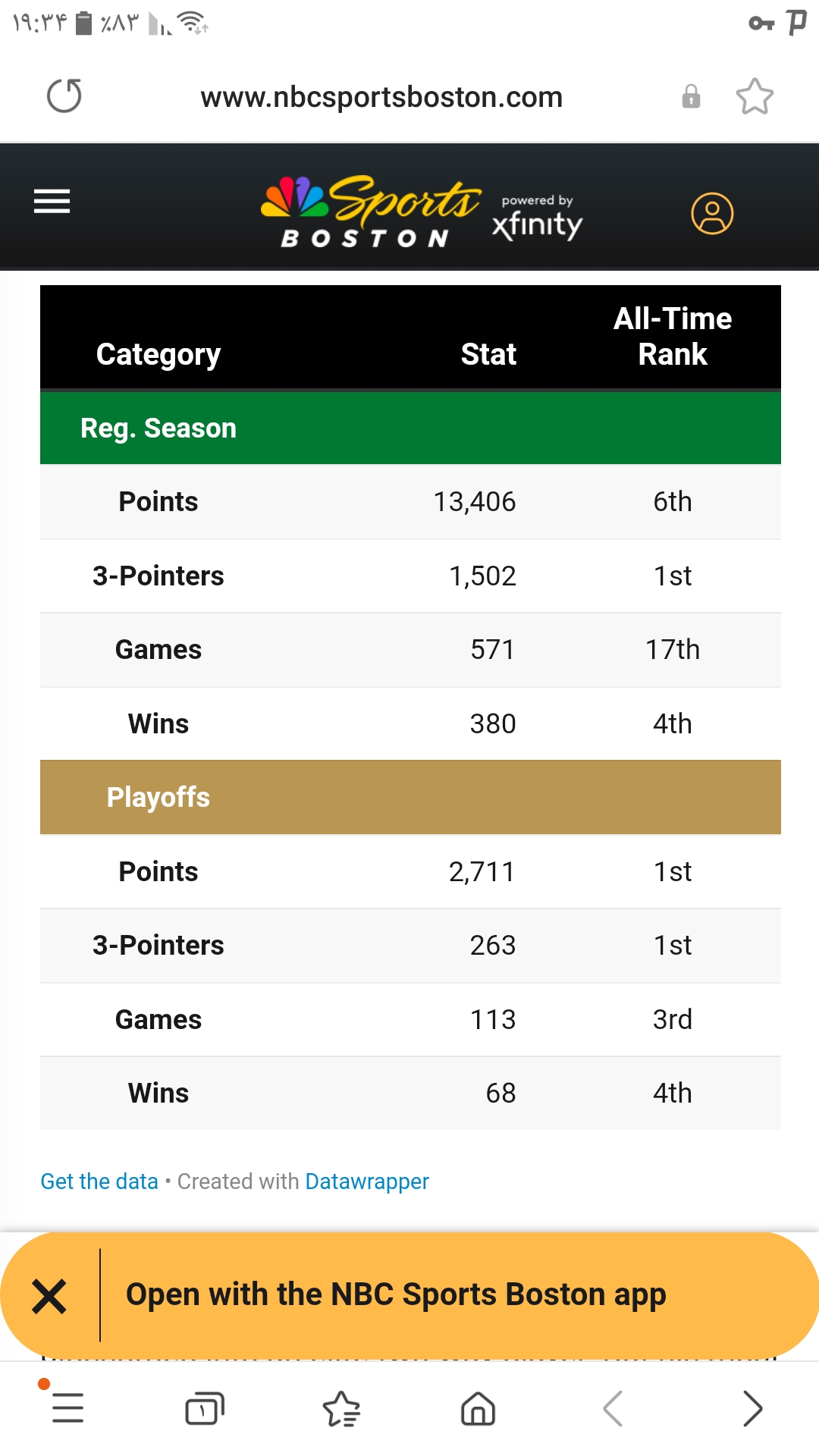Open the NBC Sports hamburger menu
819x1456 pixels.
52,202
